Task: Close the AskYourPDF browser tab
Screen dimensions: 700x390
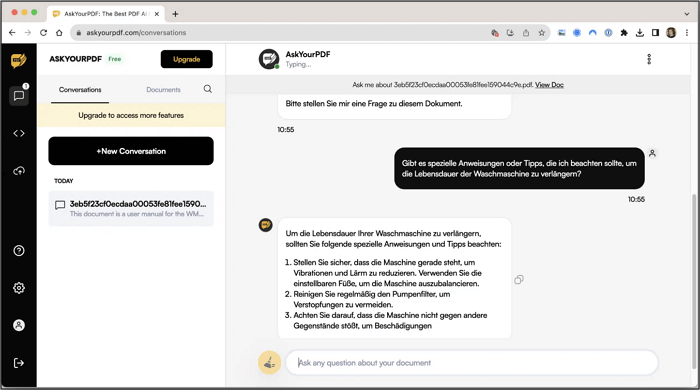Action: [x=157, y=14]
